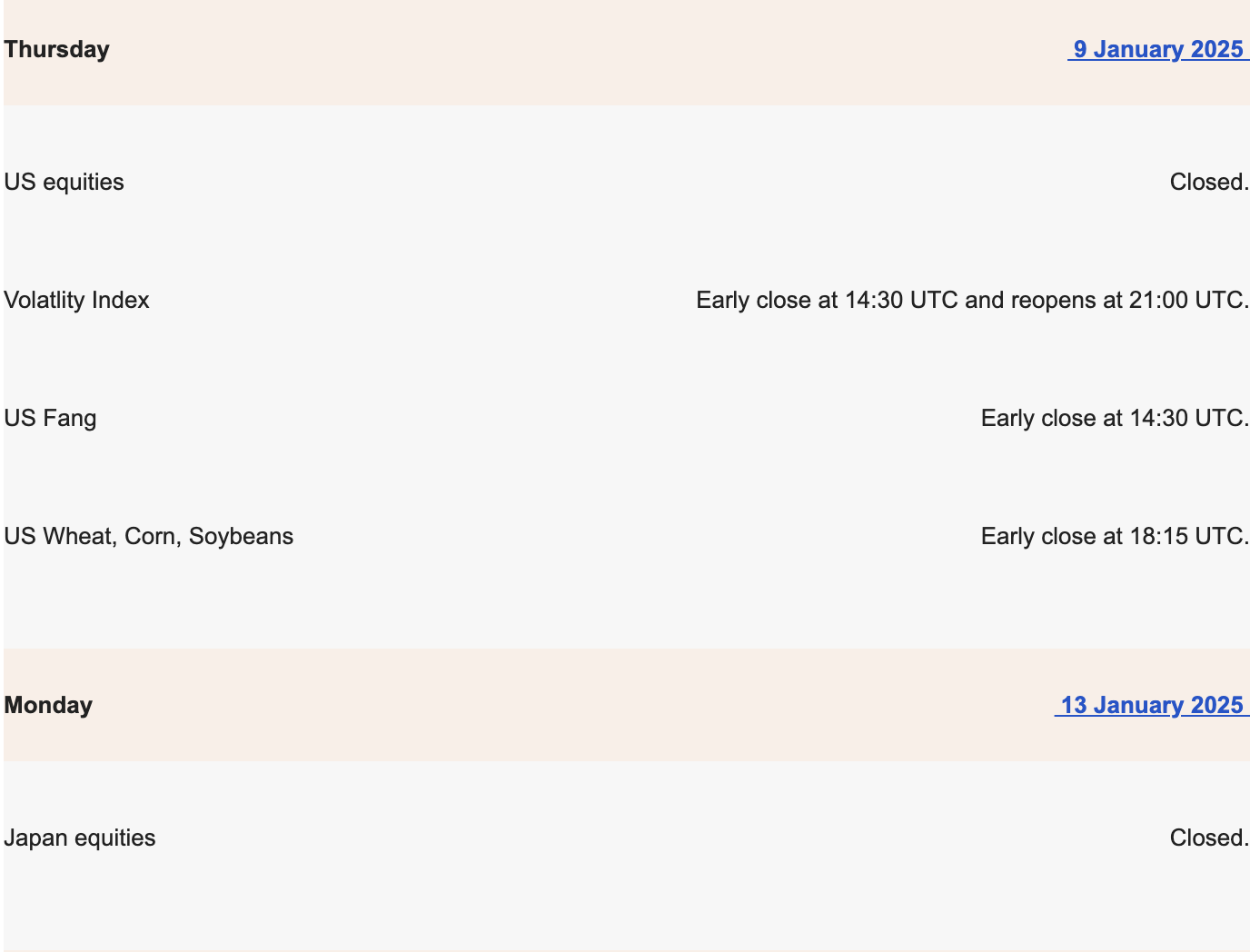Select the US equities row label

tap(64, 182)
